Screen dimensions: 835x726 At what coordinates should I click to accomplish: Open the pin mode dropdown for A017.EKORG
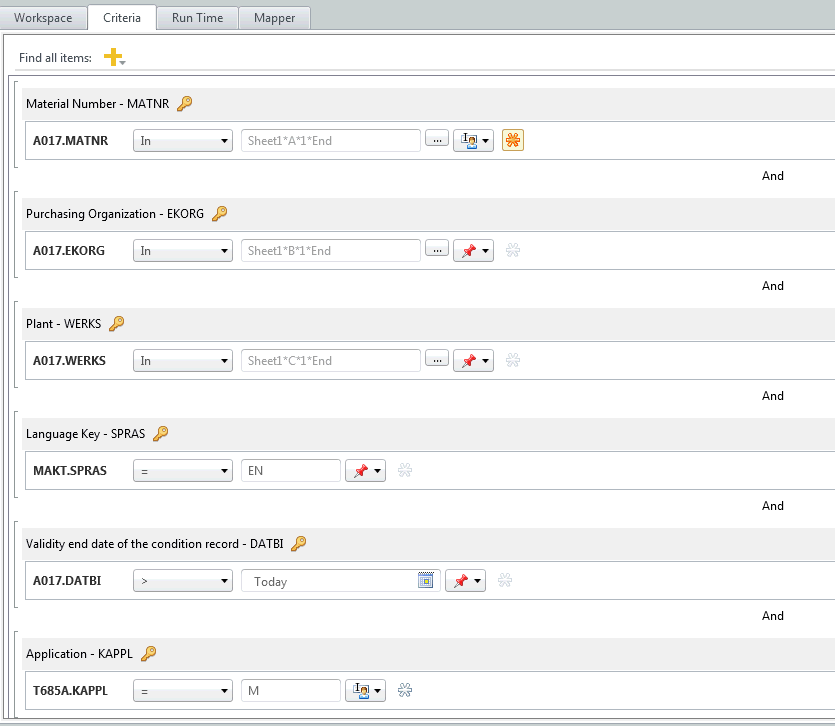[x=473, y=250]
